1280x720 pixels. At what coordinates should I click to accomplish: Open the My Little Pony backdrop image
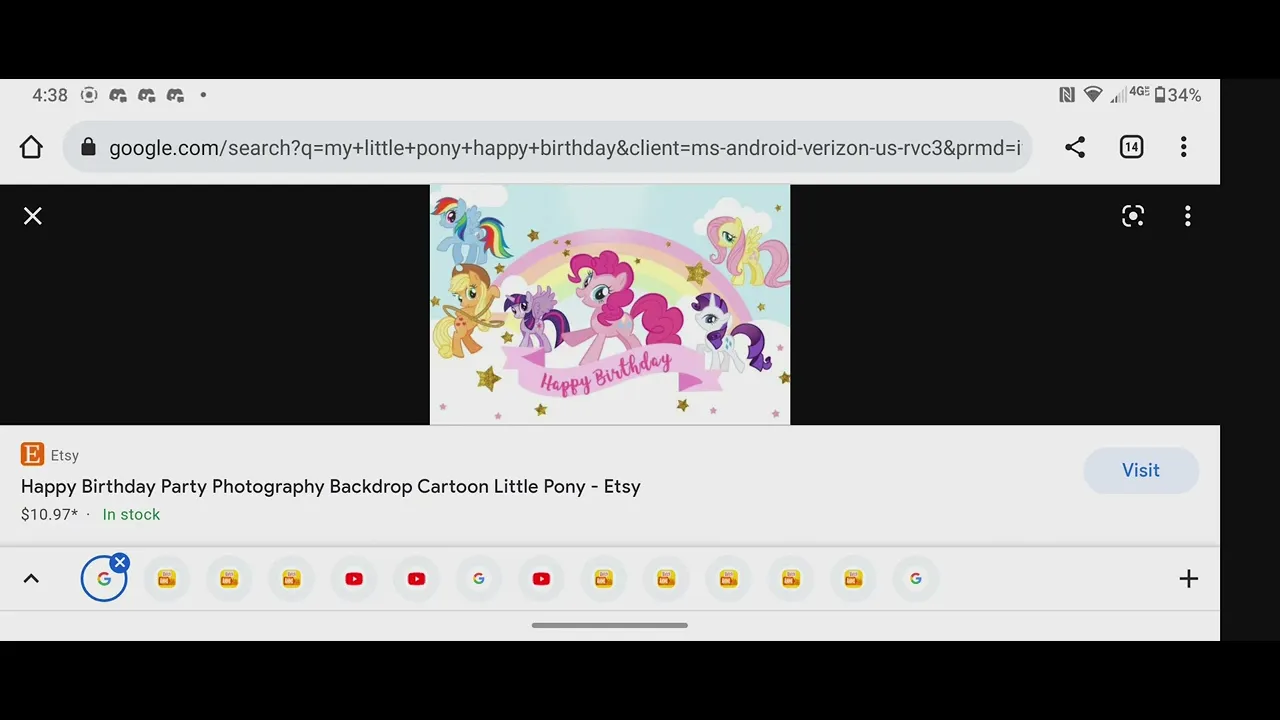(x=610, y=305)
